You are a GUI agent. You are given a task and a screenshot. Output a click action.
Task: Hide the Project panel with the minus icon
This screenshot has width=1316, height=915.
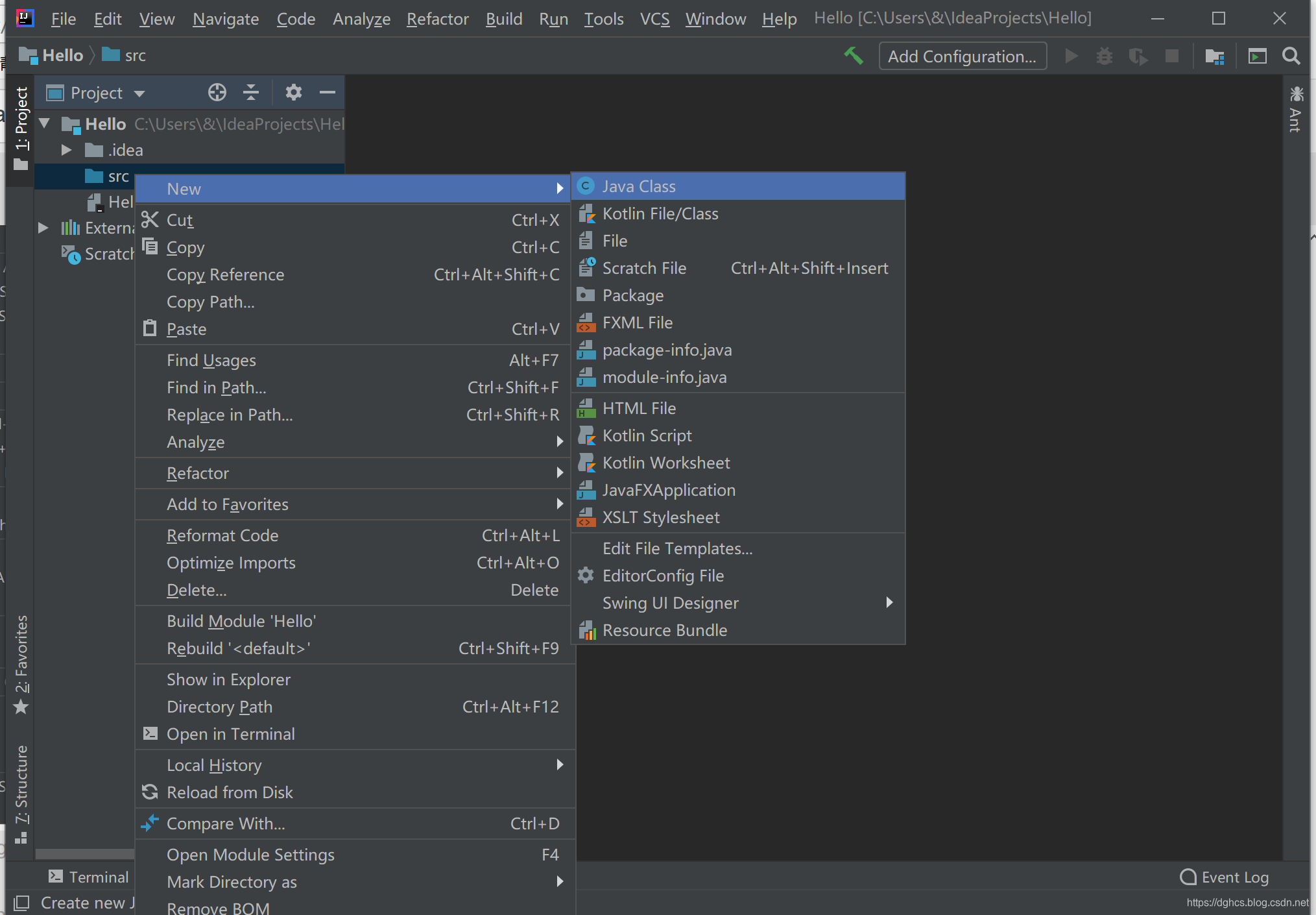click(x=327, y=92)
